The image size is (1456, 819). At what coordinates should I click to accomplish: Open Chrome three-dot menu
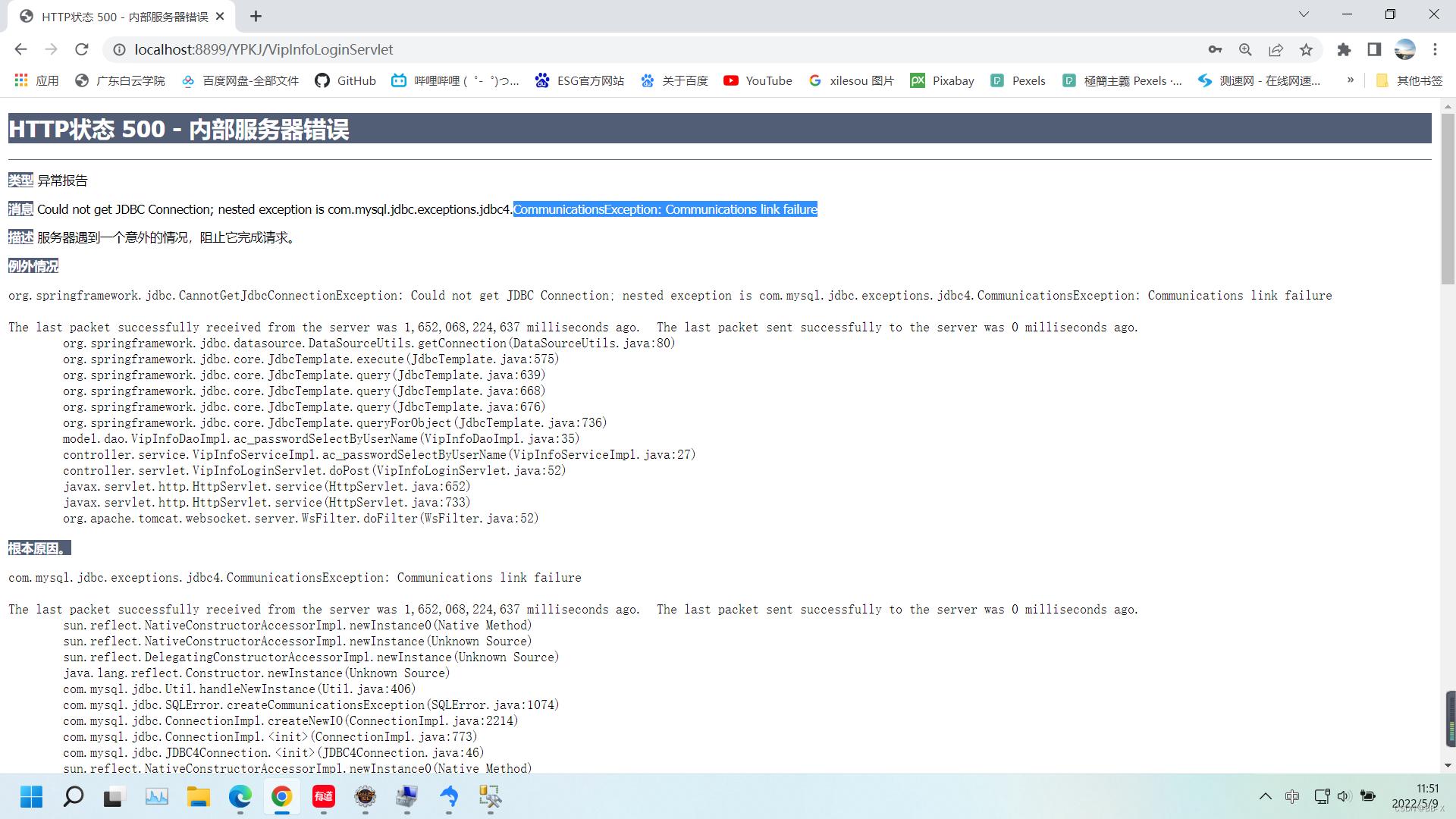coord(1435,49)
